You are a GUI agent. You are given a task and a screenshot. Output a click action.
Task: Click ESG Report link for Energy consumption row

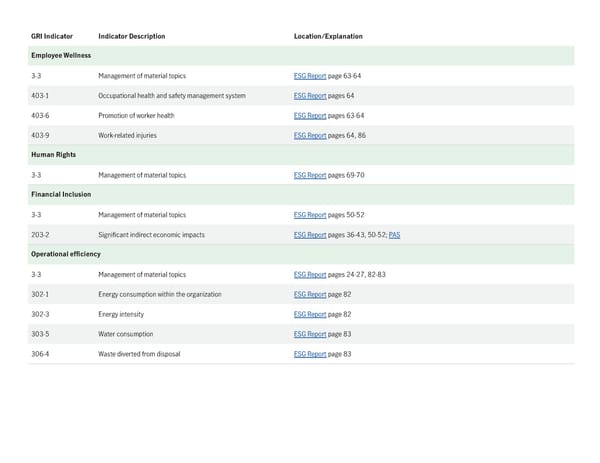pos(310,294)
